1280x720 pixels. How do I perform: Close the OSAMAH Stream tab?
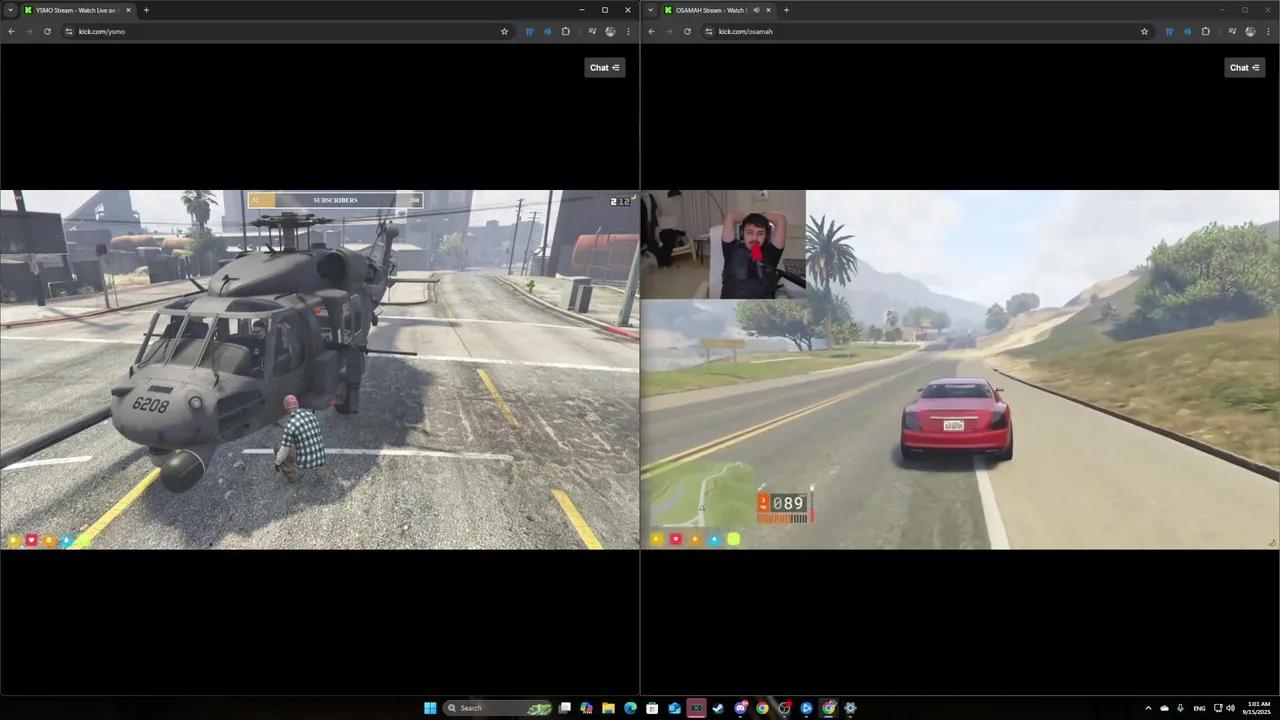pyautogui.click(x=768, y=10)
